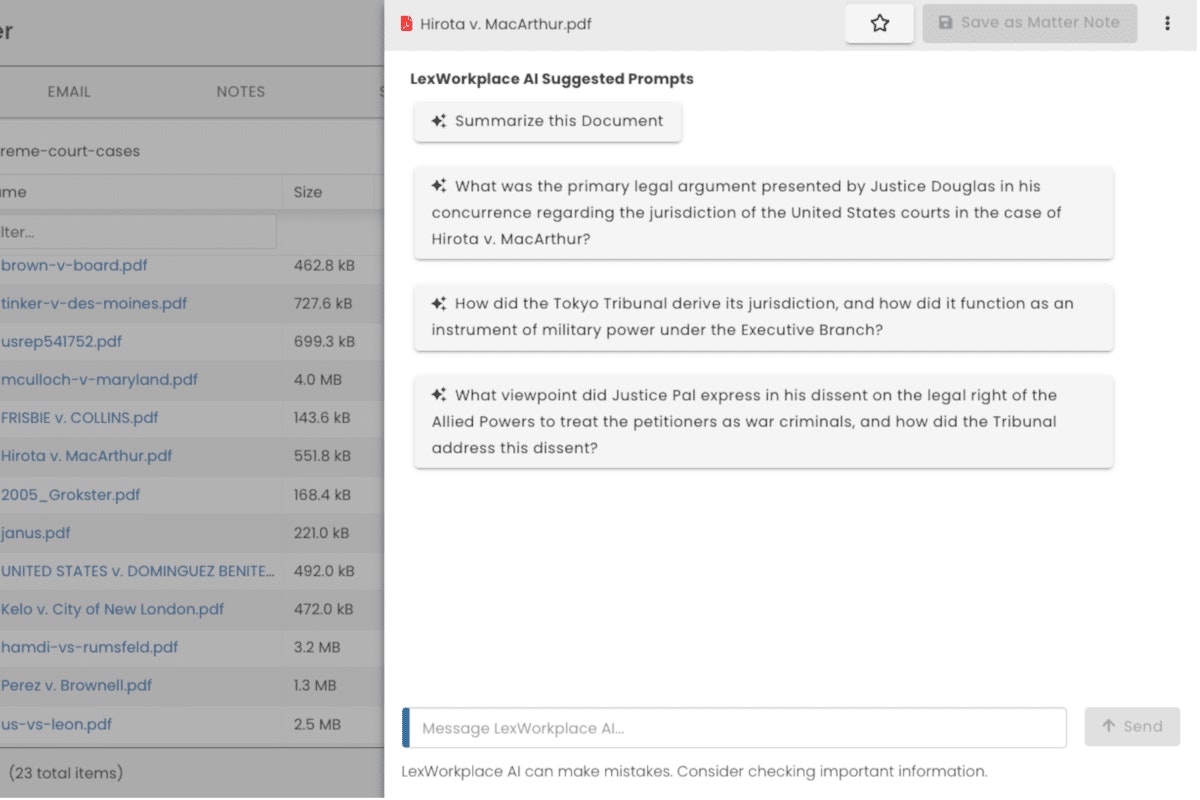Click the red PDF icon beside Hirota v. MacArthur.pdf
The width and height of the screenshot is (1200, 800).
pos(406,24)
